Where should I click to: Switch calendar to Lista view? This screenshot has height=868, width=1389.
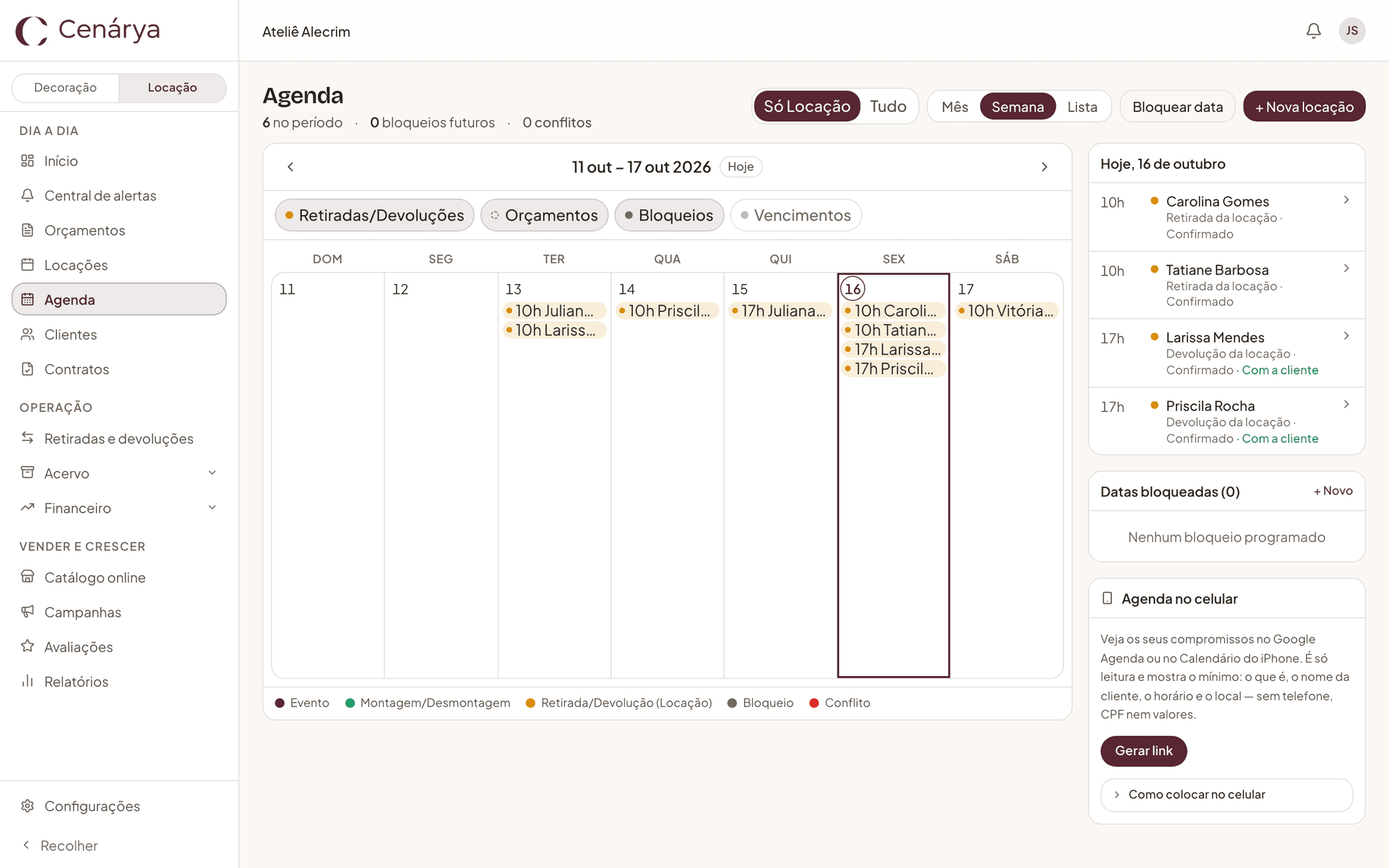(x=1082, y=106)
